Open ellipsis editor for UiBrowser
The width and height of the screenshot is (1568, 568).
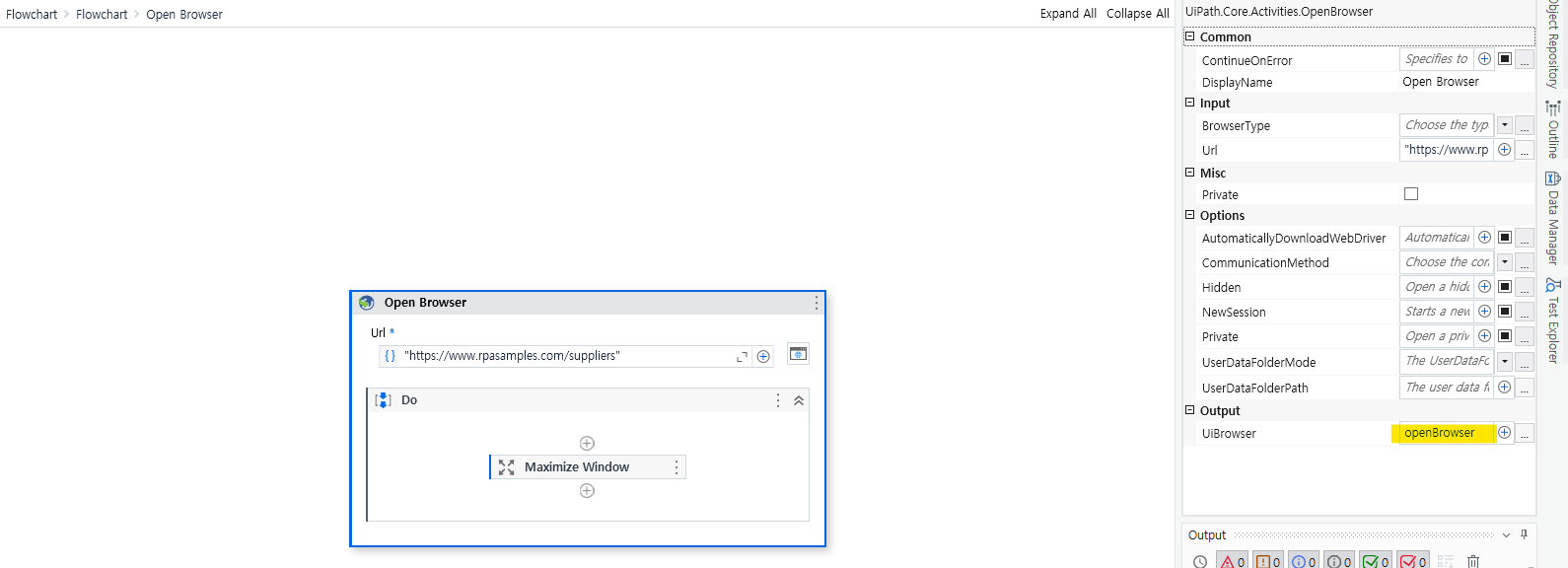click(1525, 434)
